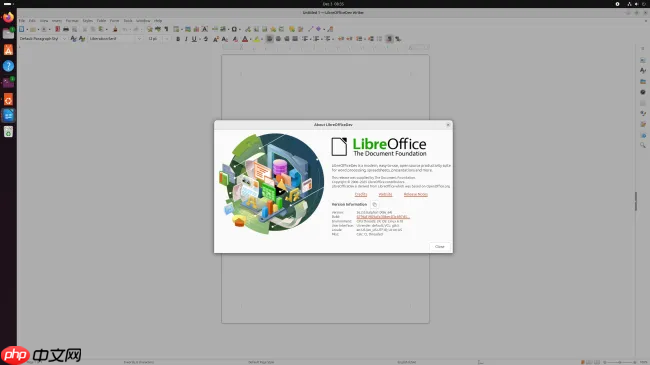Expand the Basic Shapes dropdown arrow
This screenshot has height=365, width=650.
324,29
